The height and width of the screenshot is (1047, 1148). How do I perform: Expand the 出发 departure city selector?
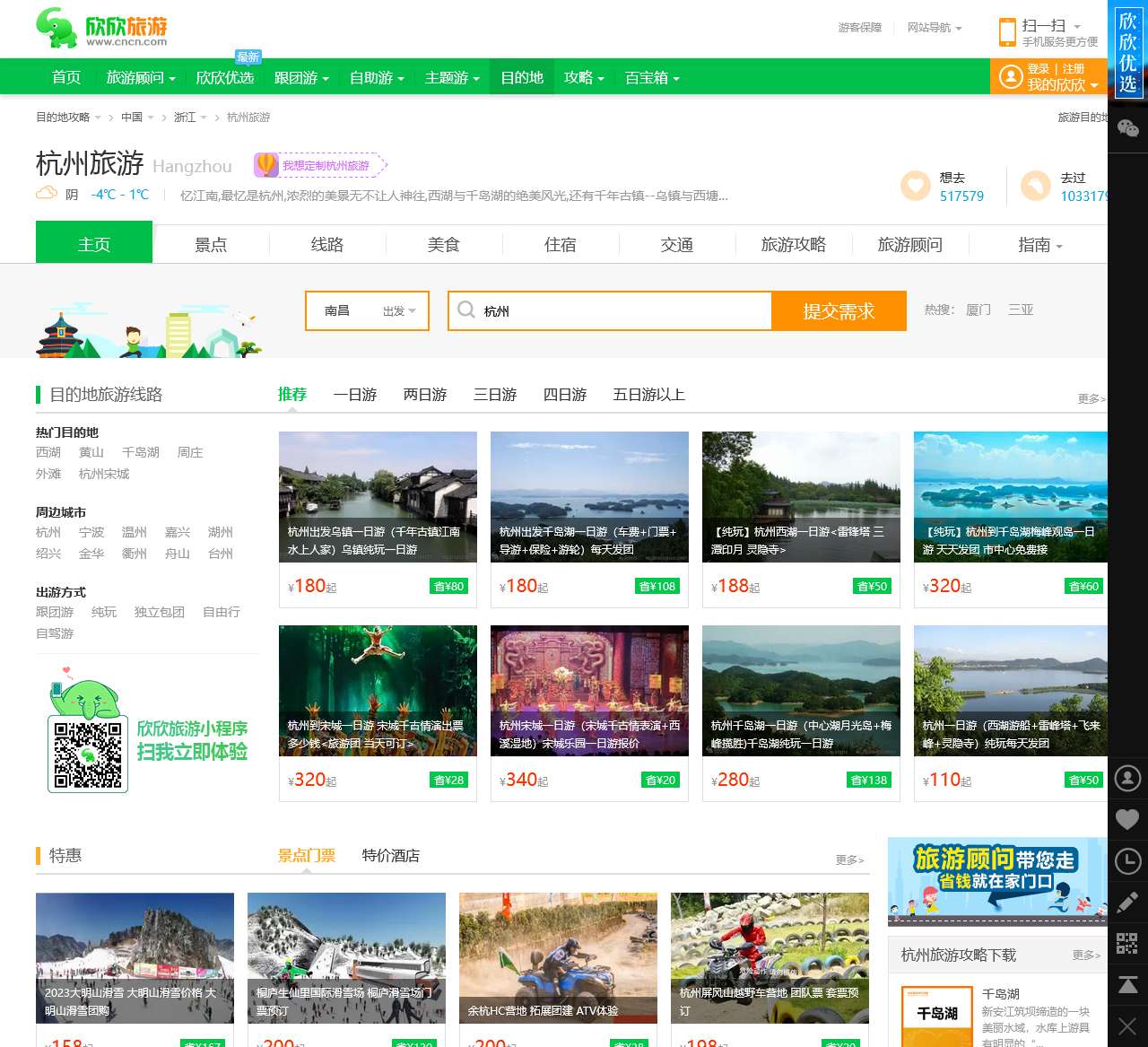396,310
